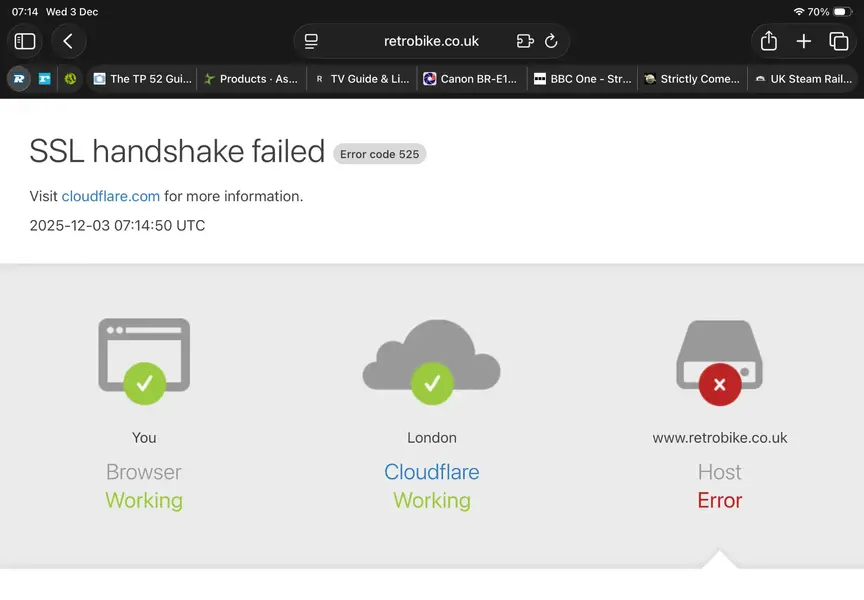Image resolution: width=864 pixels, height=600 pixels.
Task: Switch to the BBC One tab
Action: [x=581, y=79]
